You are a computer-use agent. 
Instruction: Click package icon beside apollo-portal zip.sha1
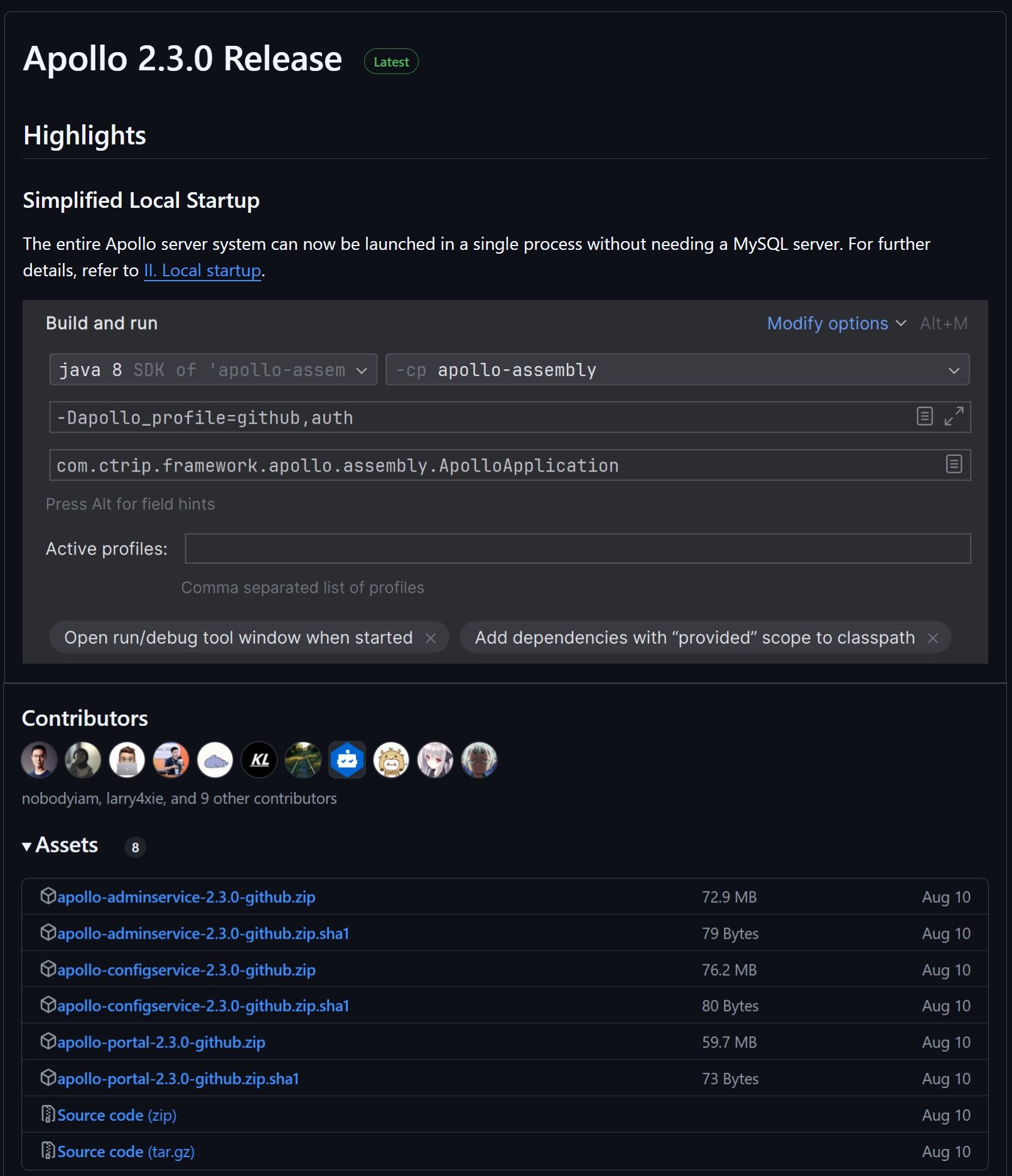(x=48, y=1077)
